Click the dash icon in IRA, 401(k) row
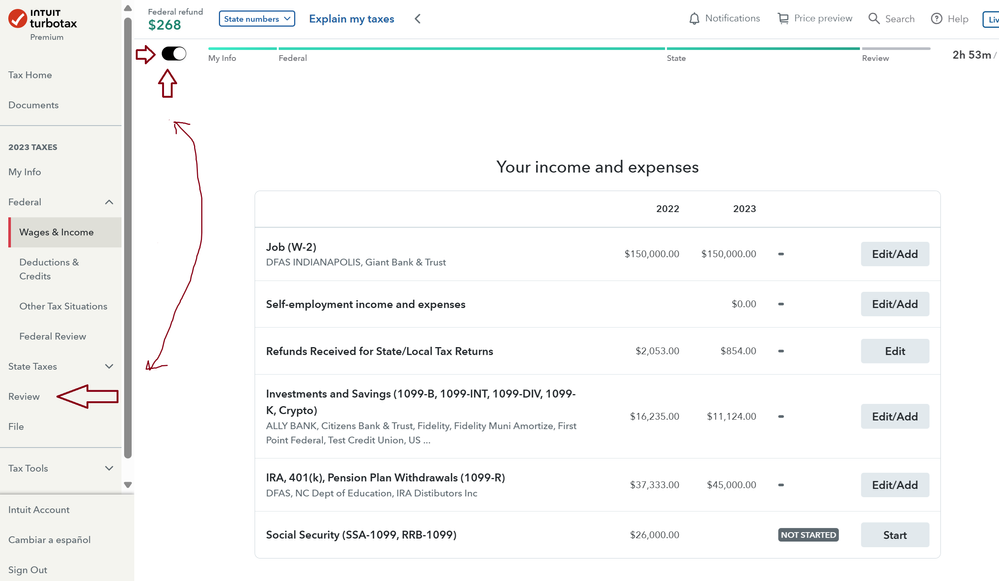 coord(780,485)
